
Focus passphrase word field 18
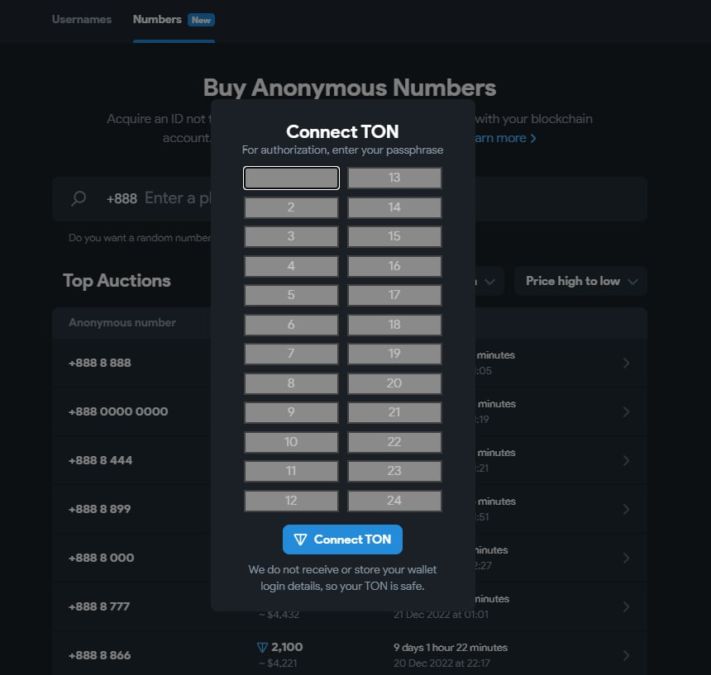[394, 325]
